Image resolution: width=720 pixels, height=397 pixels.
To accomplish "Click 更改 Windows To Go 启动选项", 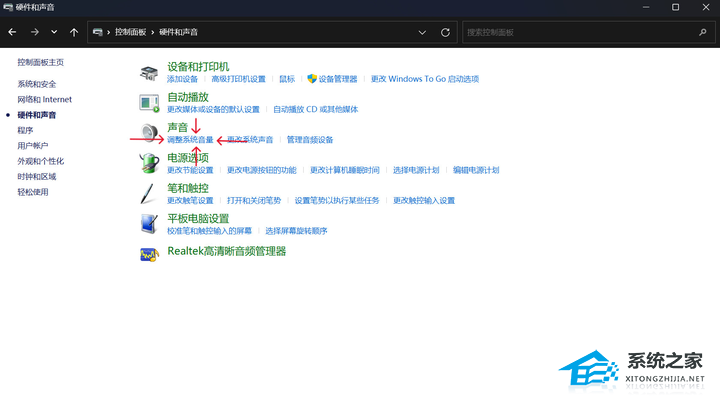I will [425, 79].
